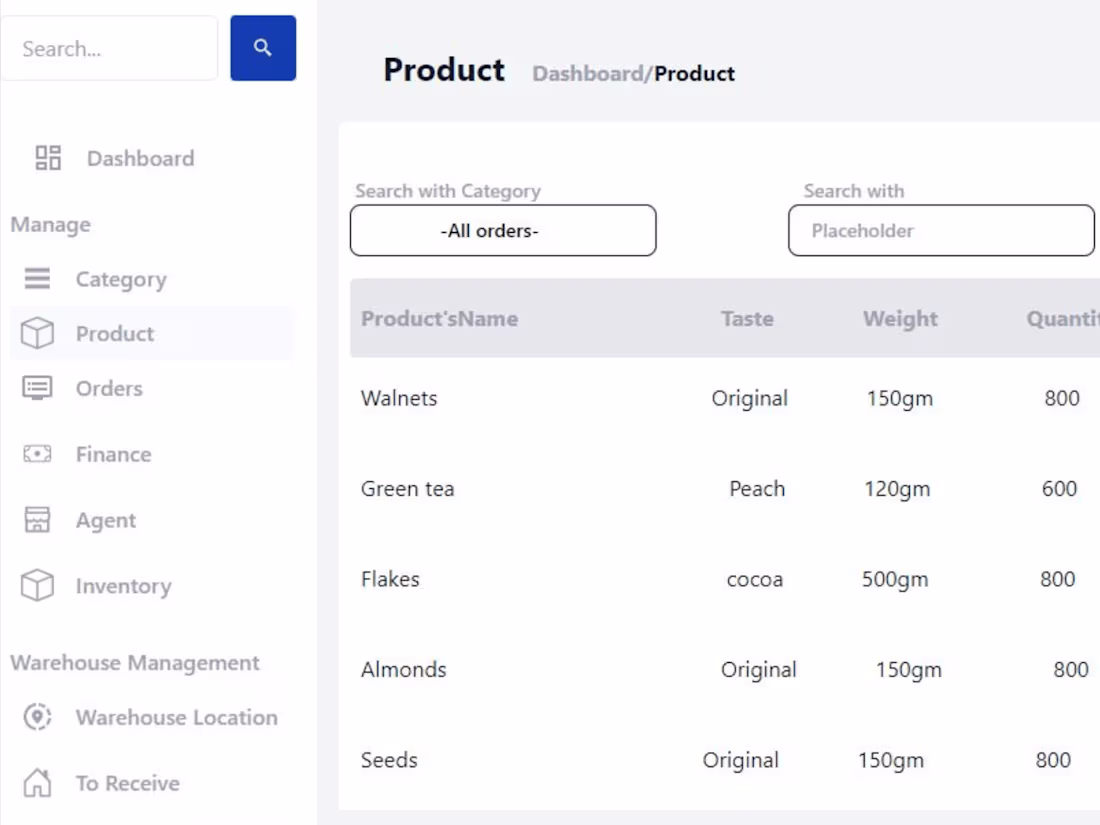The height and width of the screenshot is (825, 1100).
Task: Open the Dashboard menu item
Action: pos(140,159)
